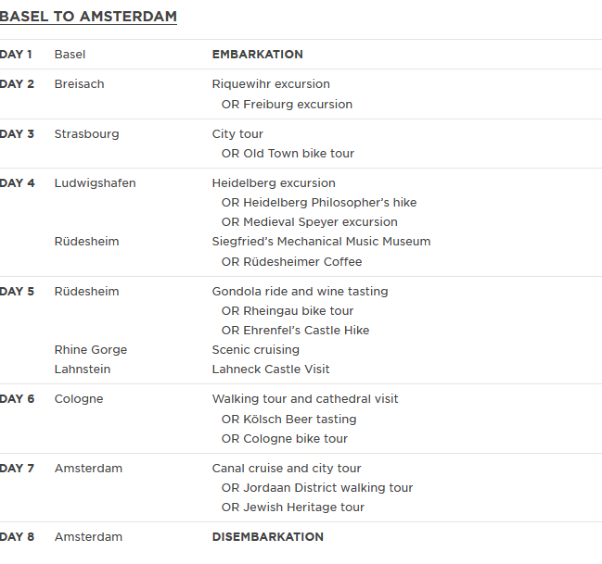
Task: Open Siegfried's Mechanical Music Museum
Action: click(x=321, y=241)
